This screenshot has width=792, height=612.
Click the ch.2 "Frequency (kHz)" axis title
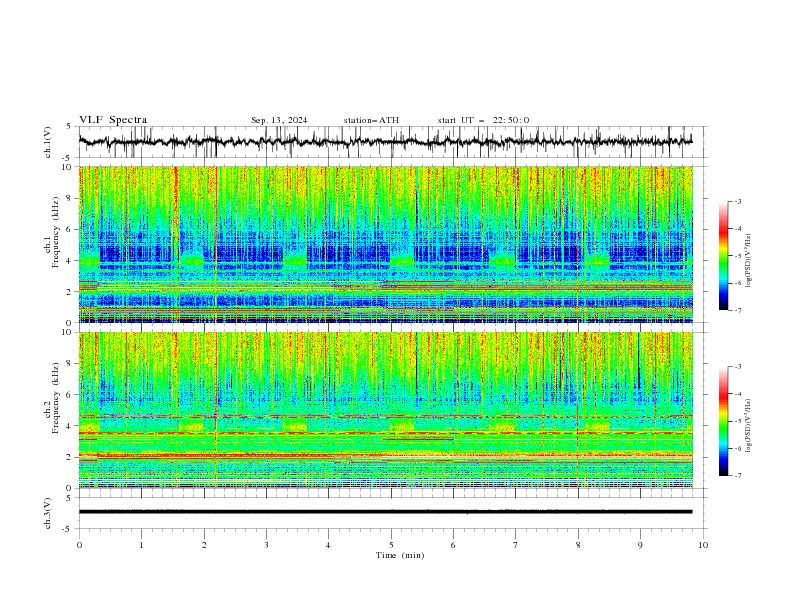pyautogui.click(x=56, y=398)
